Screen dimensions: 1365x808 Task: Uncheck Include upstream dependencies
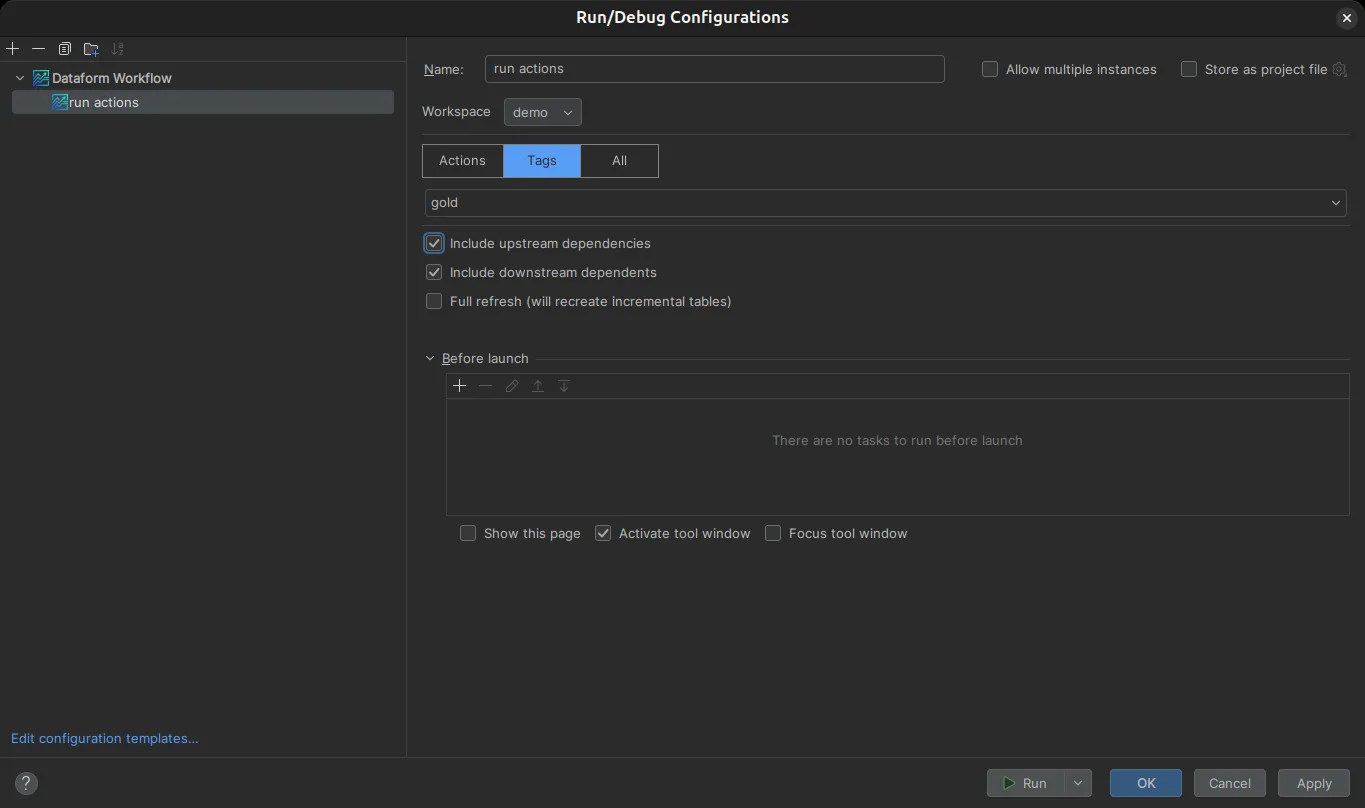pos(434,243)
